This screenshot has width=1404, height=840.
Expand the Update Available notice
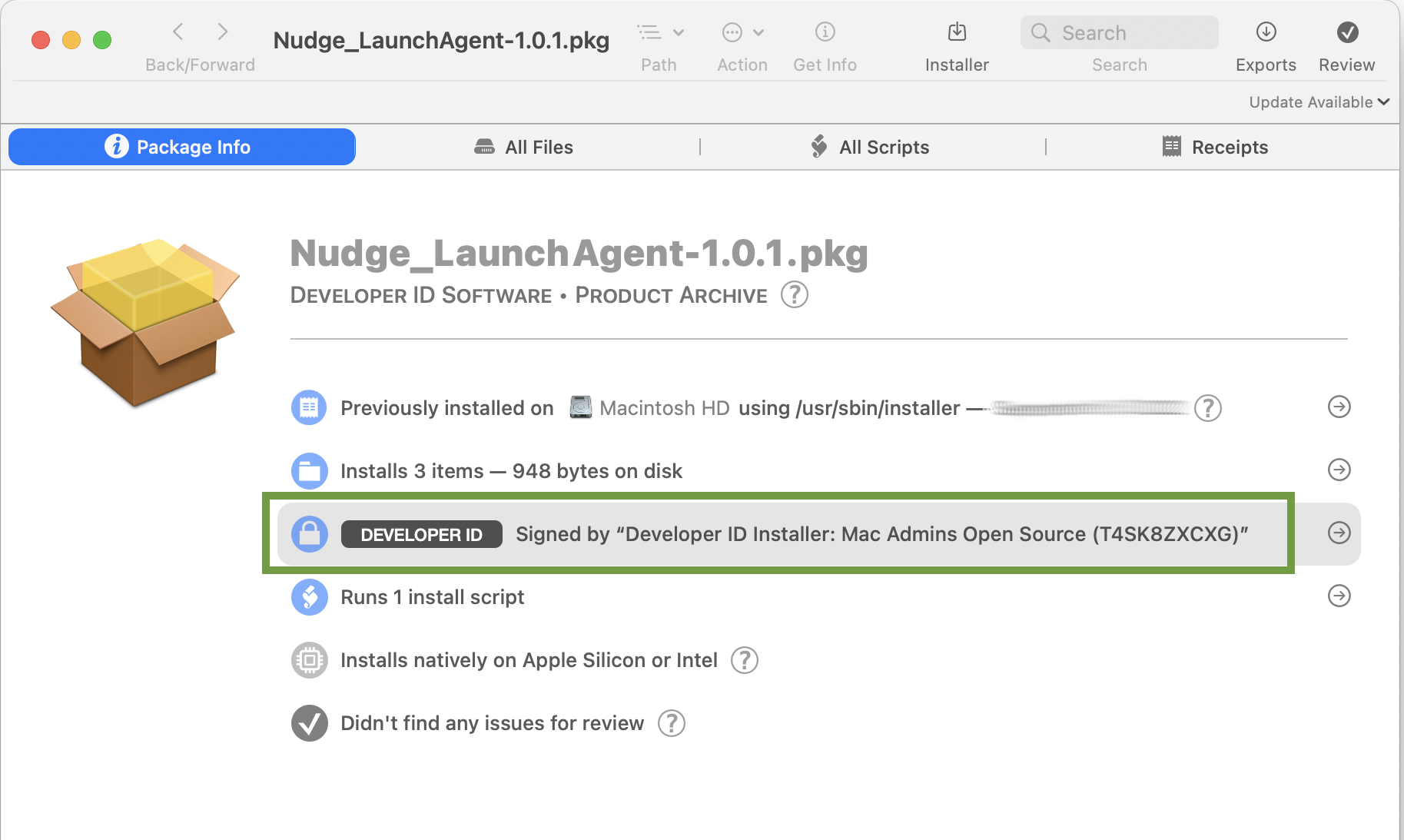pos(1318,101)
